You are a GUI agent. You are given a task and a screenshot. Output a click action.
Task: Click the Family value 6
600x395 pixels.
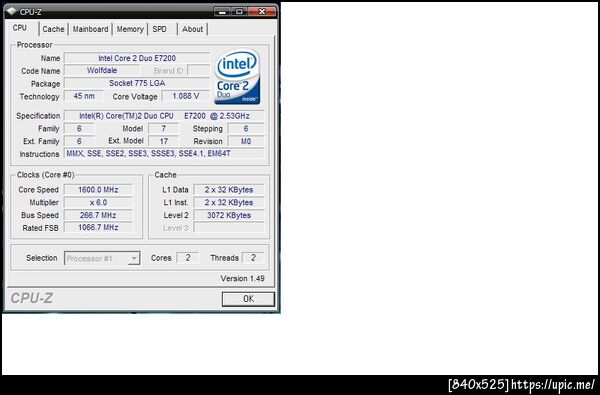(79, 129)
